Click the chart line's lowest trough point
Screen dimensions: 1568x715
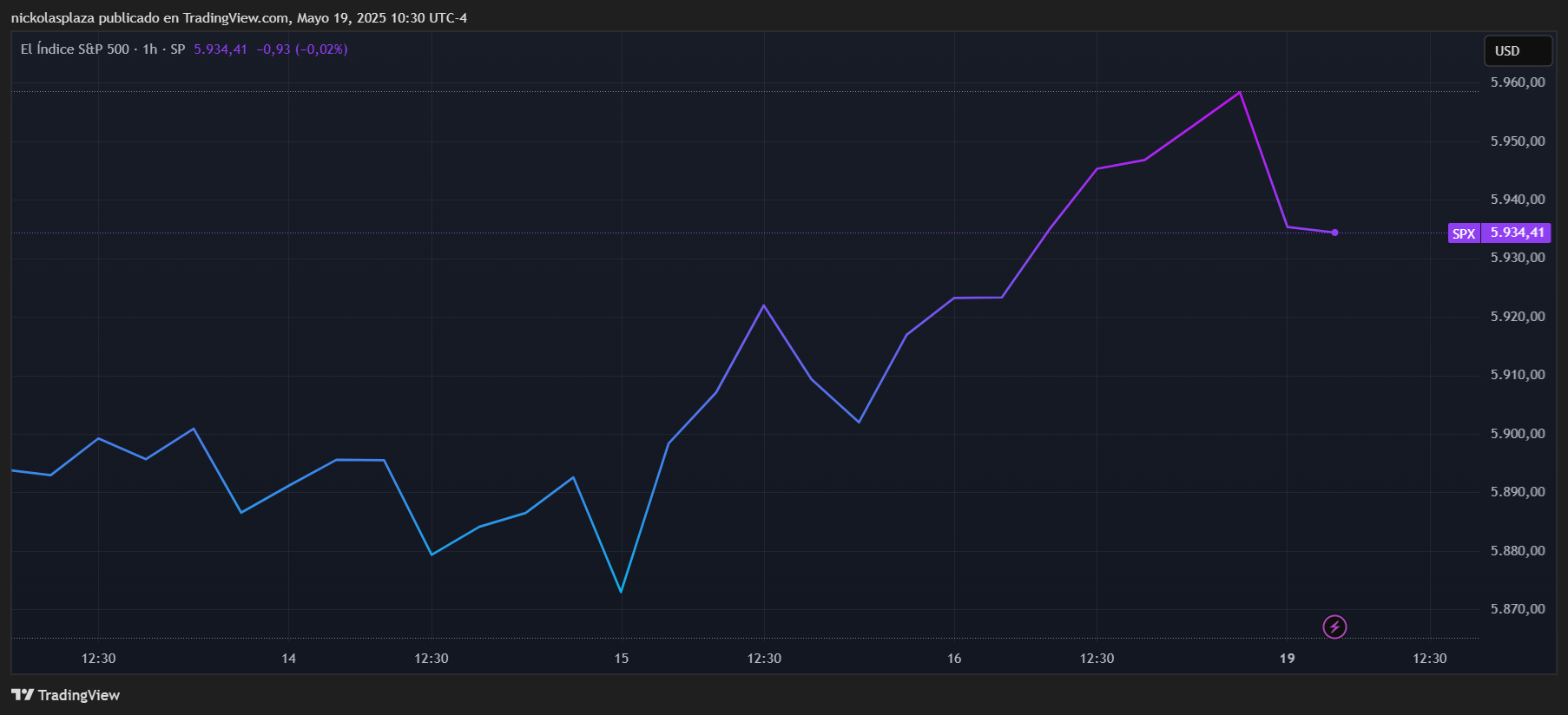[x=621, y=592]
